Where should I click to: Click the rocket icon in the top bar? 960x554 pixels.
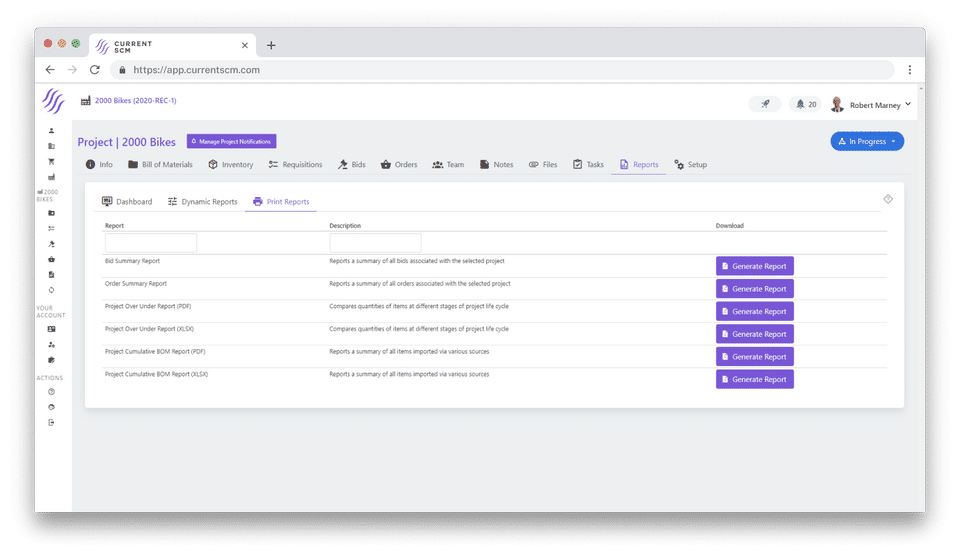point(765,104)
